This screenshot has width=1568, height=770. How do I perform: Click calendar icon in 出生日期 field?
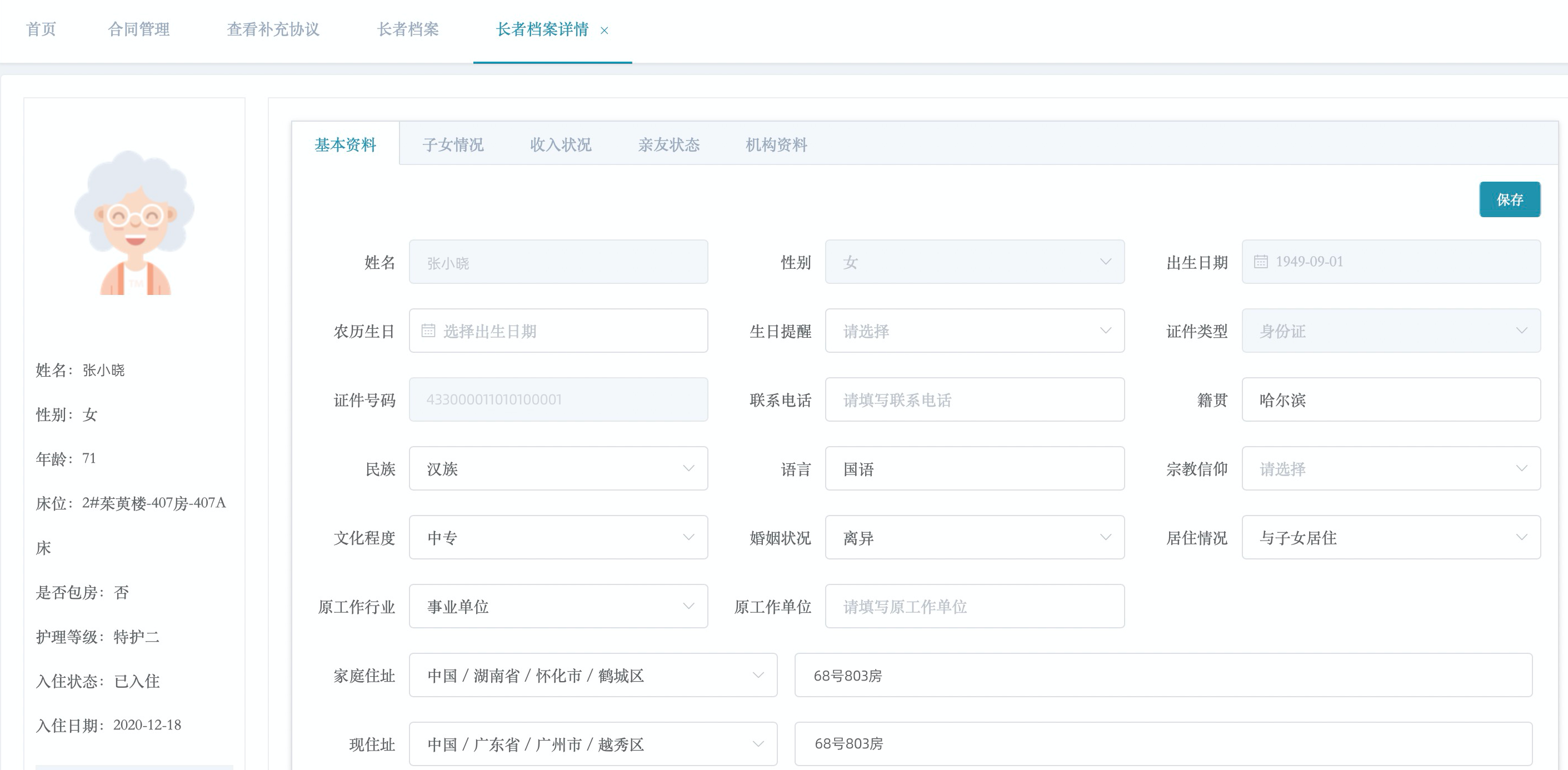pyautogui.click(x=1261, y=262)
